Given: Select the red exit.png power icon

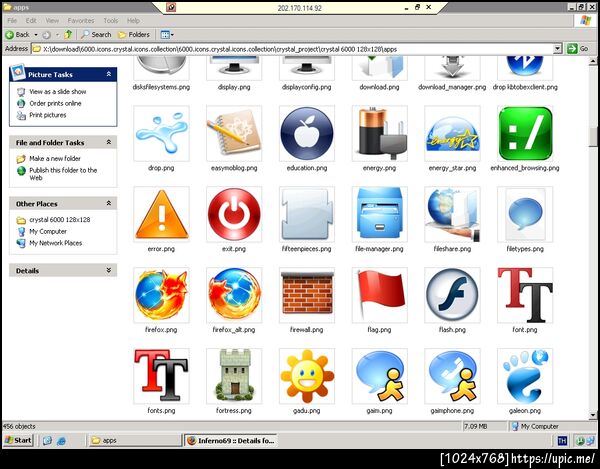Looking at the screenshot, I should coord(234,214).
